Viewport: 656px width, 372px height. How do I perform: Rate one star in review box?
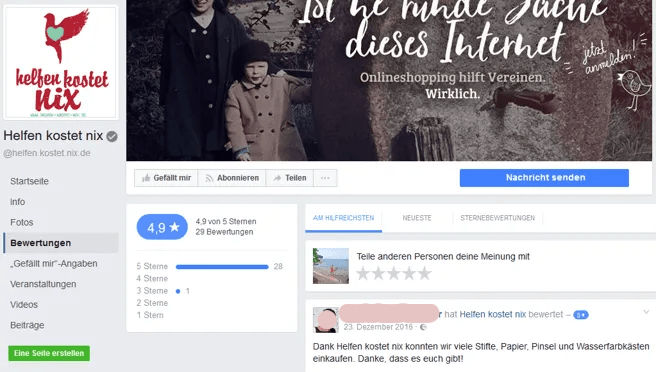point(363,274)
